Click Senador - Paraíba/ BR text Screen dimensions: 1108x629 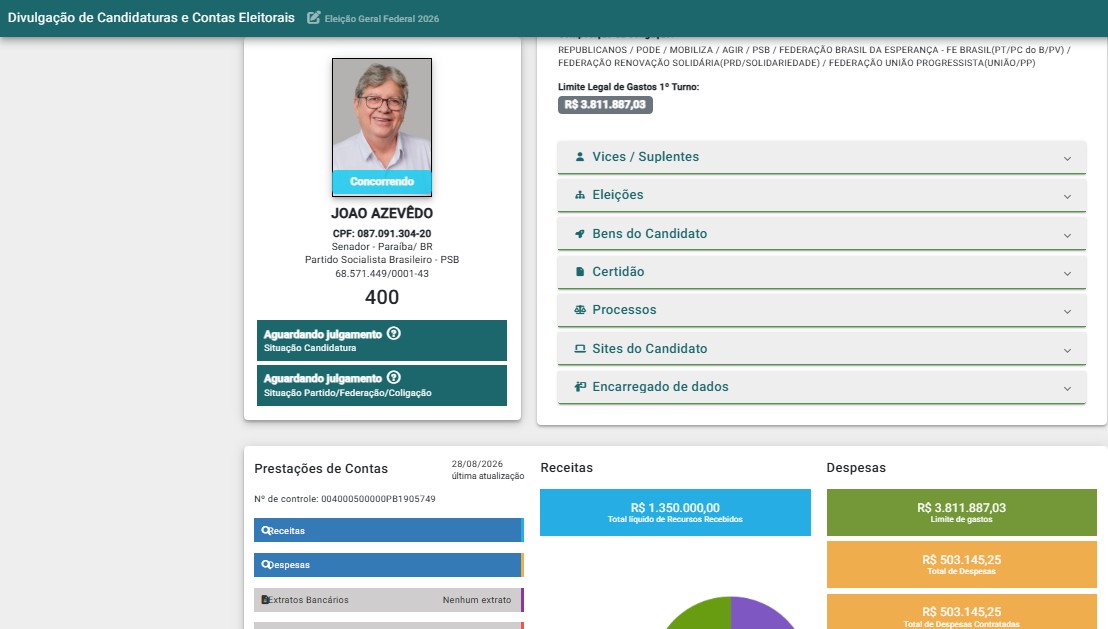click(382, 247)
